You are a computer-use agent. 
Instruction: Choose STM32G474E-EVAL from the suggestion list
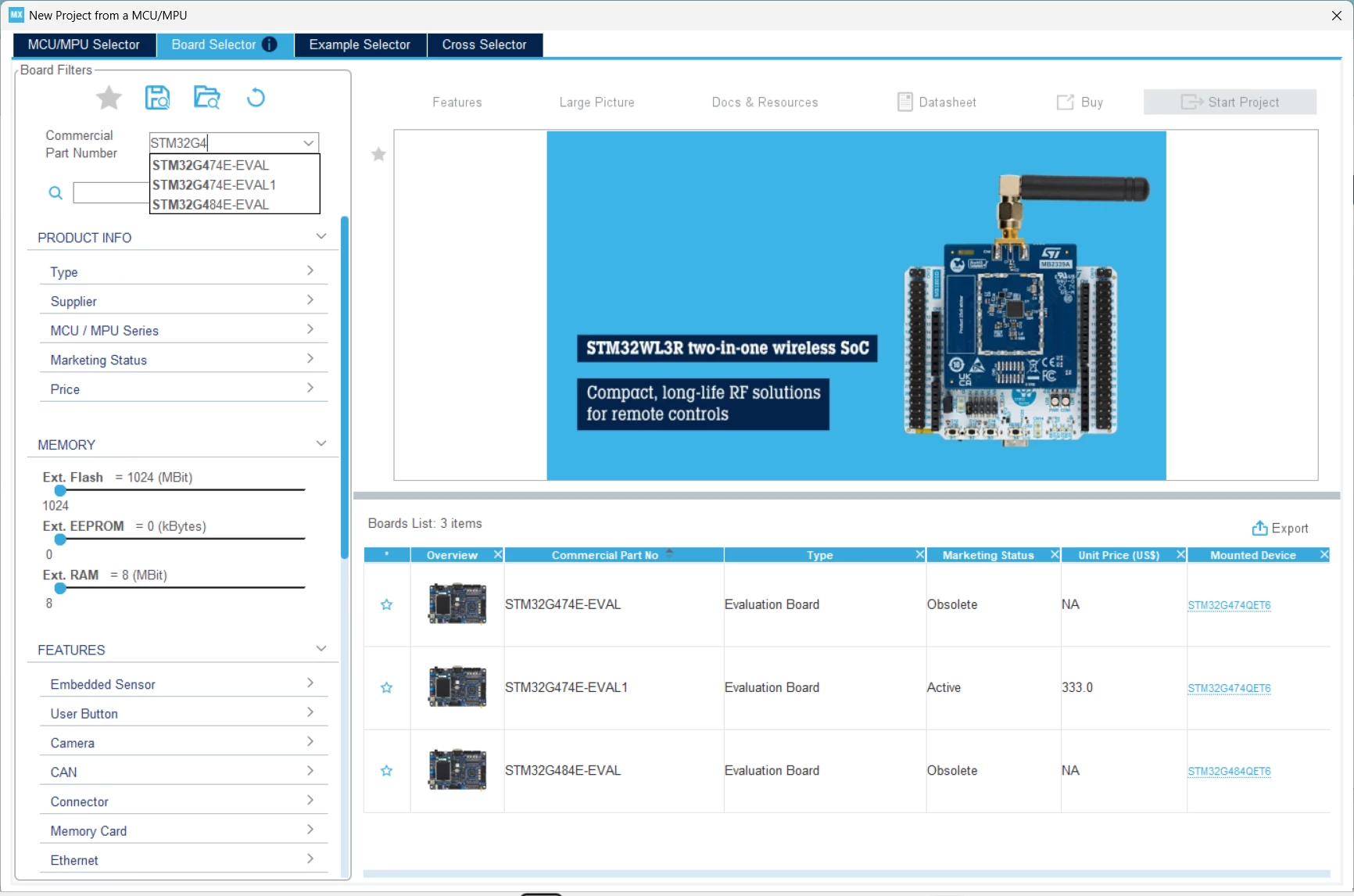[x=235, y=165]
